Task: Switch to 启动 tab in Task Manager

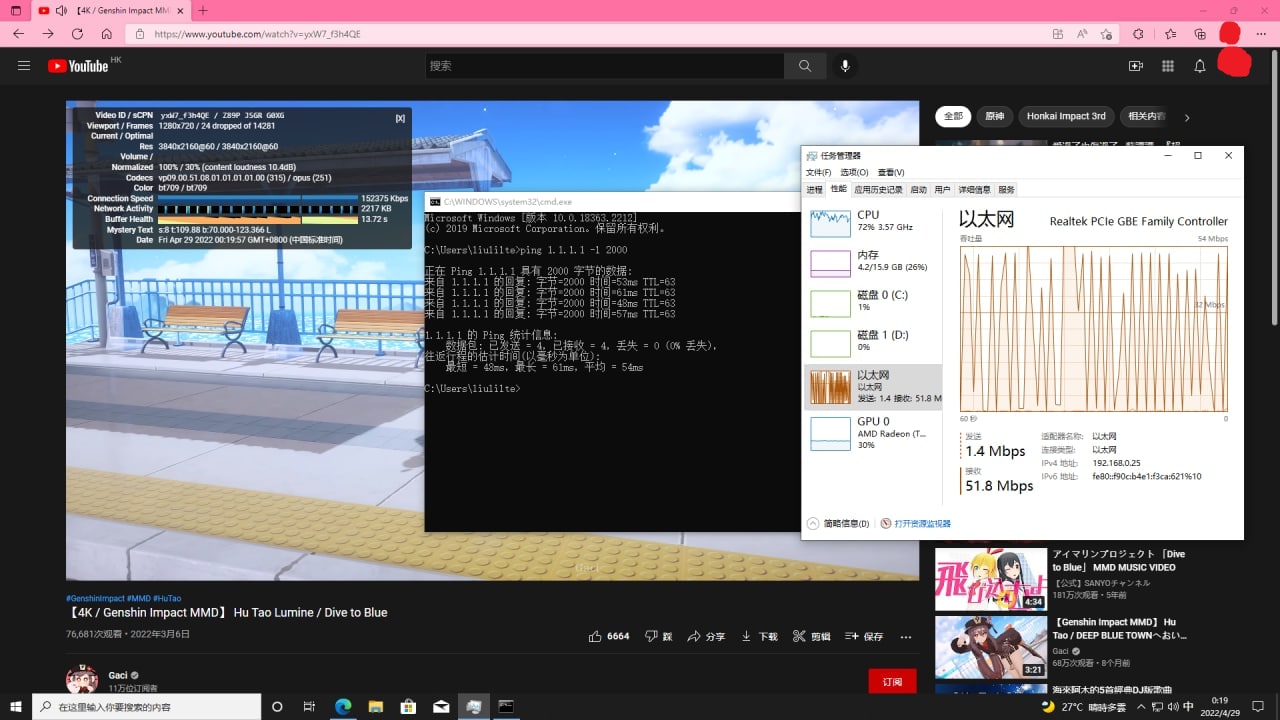Action: tap(918, 189)
